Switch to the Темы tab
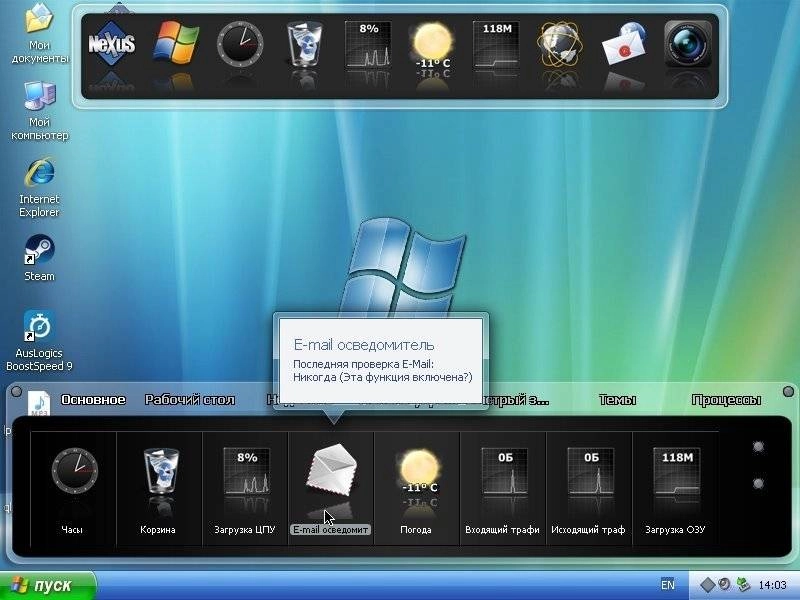The height and width of the screenshot is (600, 800). tap(617, 399)
